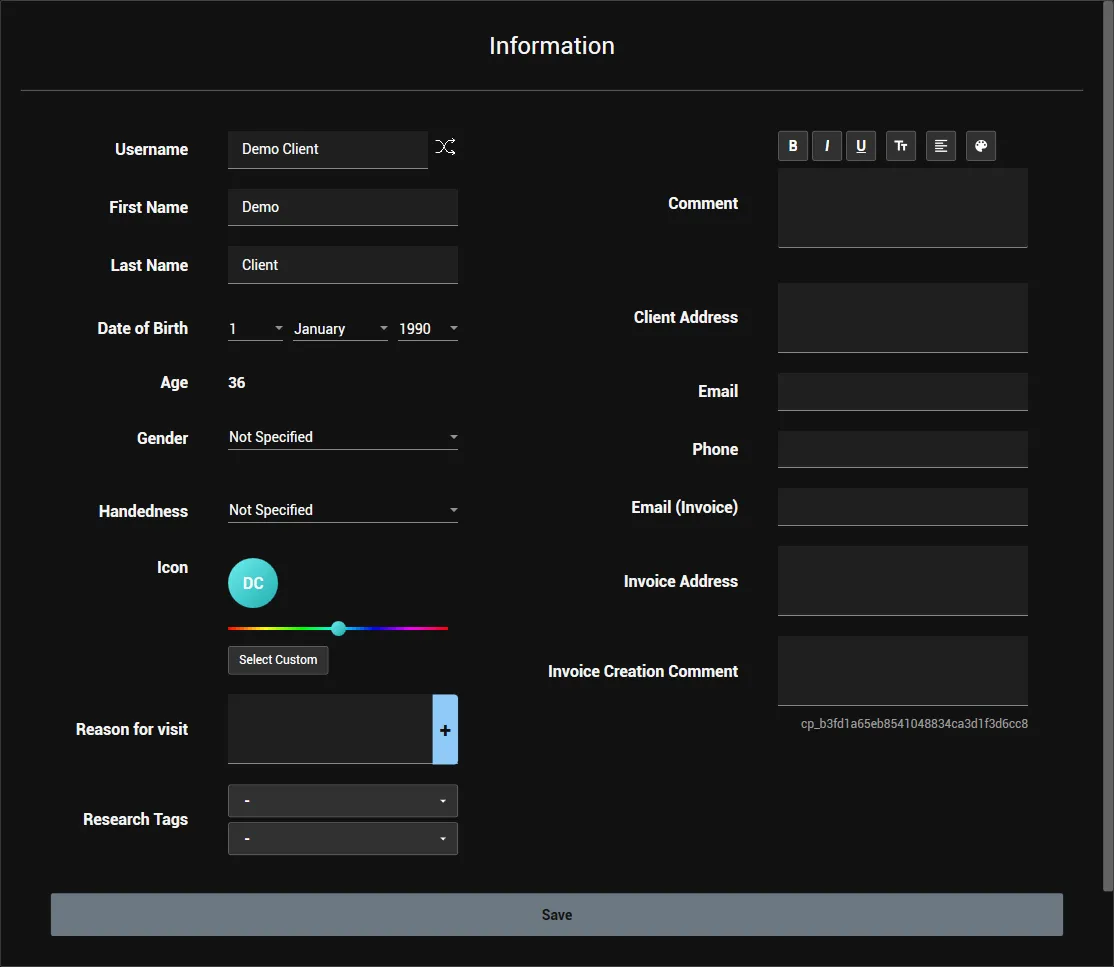Focus the First Name input field
This screenshot has width=1114, height=967.
[x=343, y=207]
